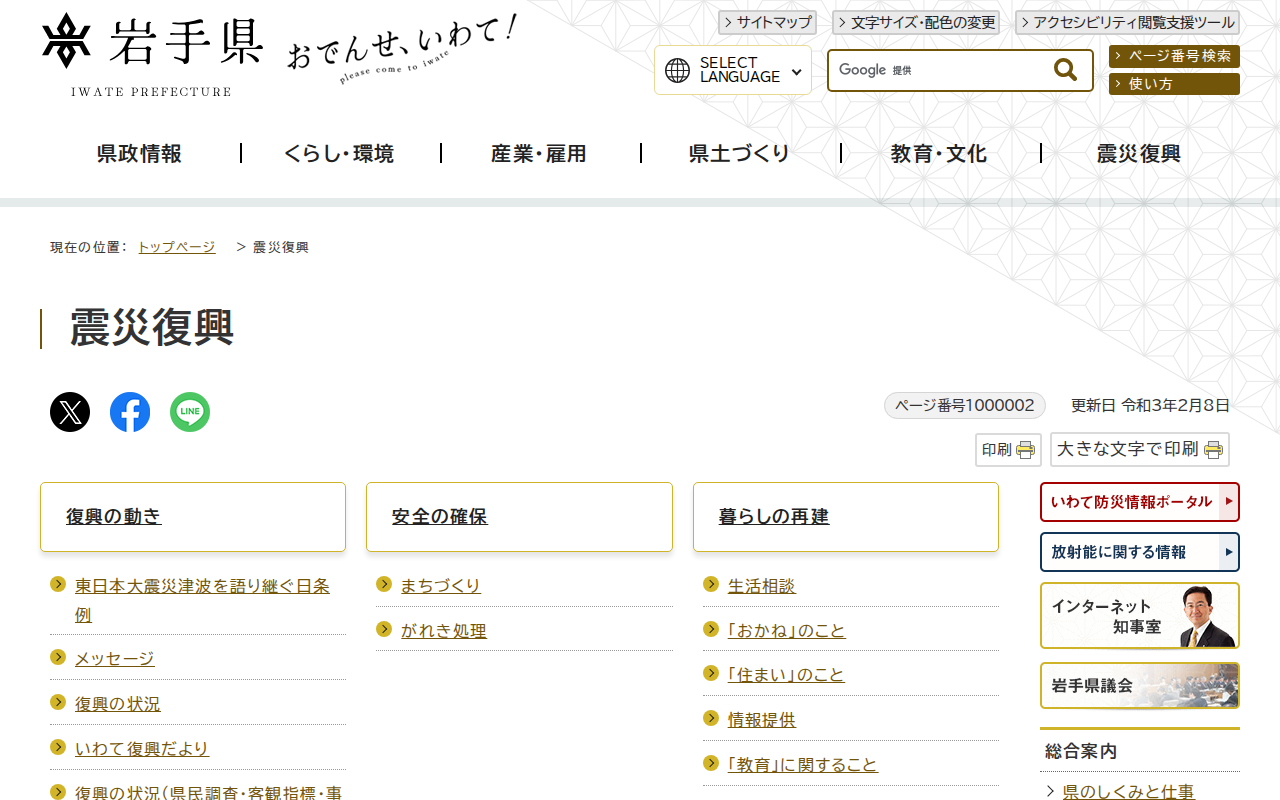Viewport: 1280px width, 800px height.
Task: Click bullet icon beside まちづくり
Action: [x=384, y=584]
